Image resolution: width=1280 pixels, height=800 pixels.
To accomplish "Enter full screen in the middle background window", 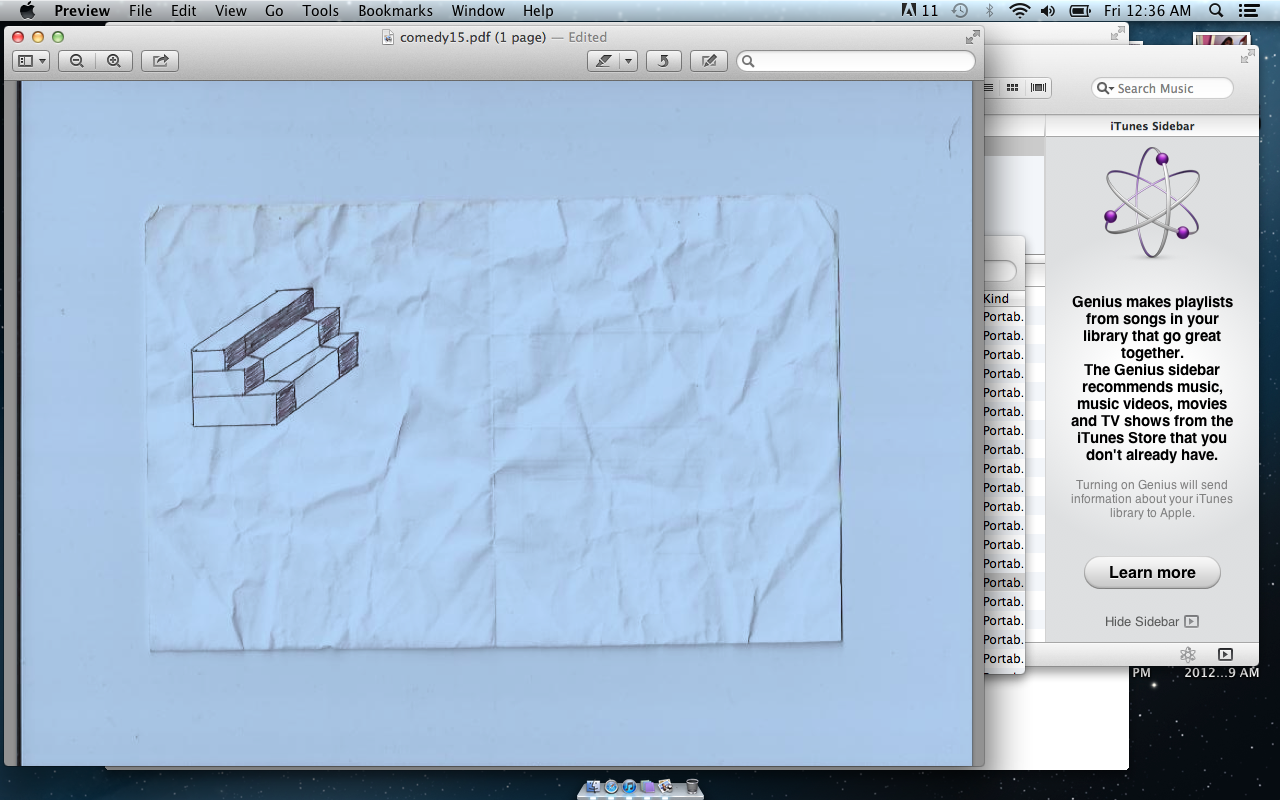I will (x=1118, y=34).
